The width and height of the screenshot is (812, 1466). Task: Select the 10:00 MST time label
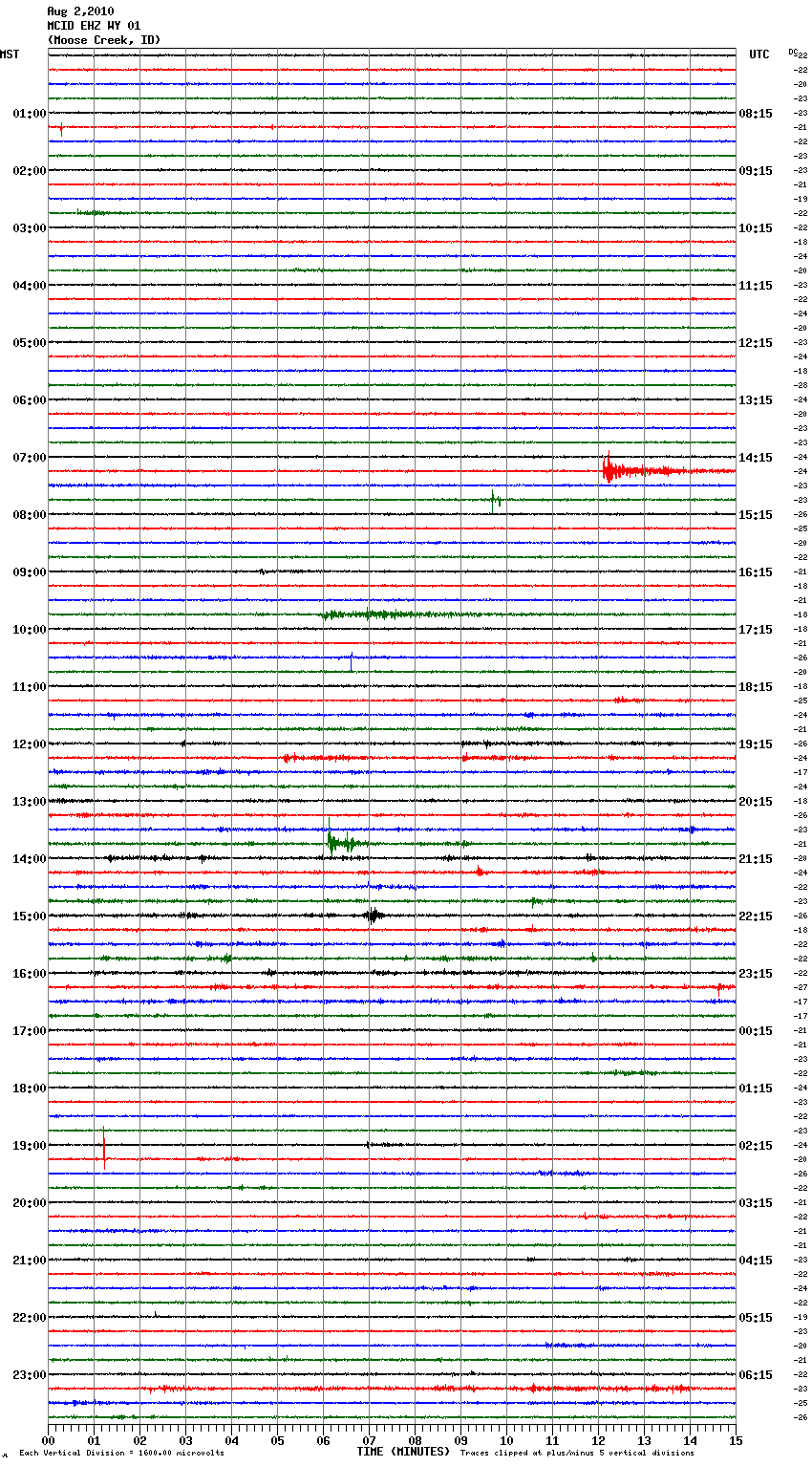click(30, 630)
